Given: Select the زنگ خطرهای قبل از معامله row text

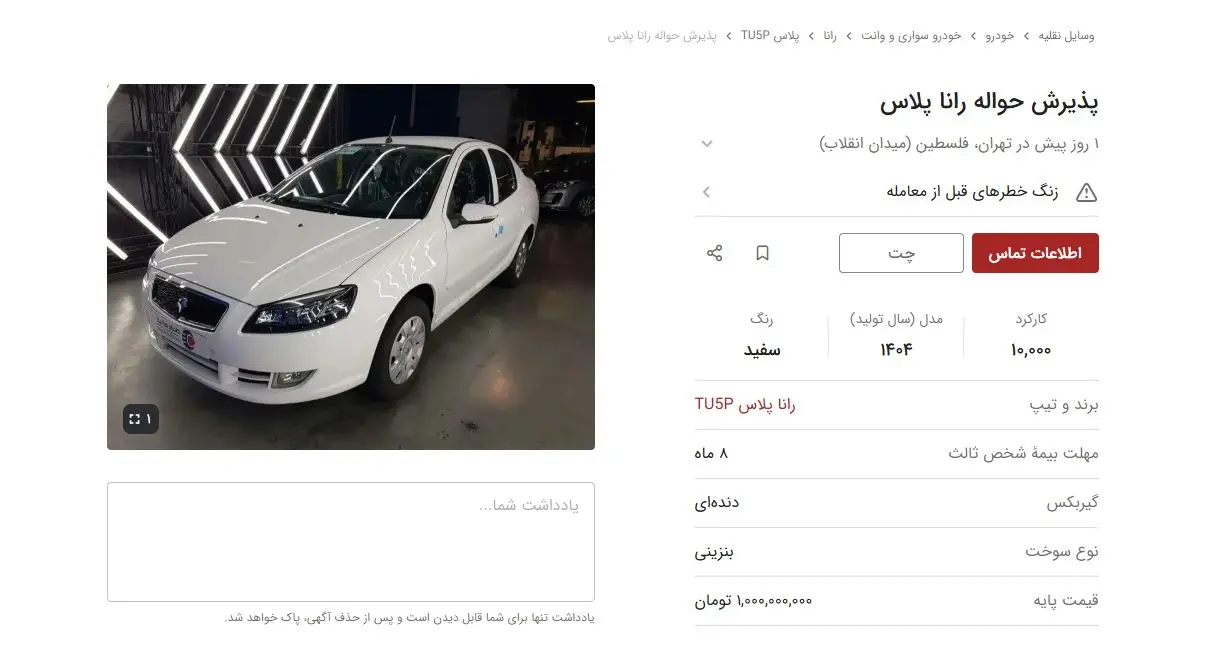Looking at the screenshot, I should coord(972,192).
